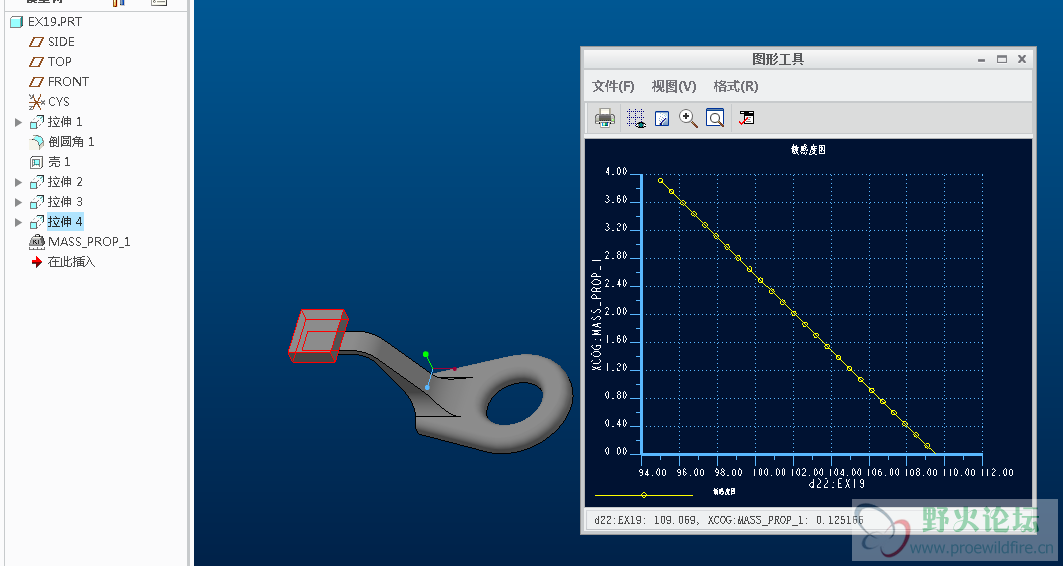Maximize the 图形工具 window
The width and height of the screenshot is (1063, 566).
coord(1001,59)
